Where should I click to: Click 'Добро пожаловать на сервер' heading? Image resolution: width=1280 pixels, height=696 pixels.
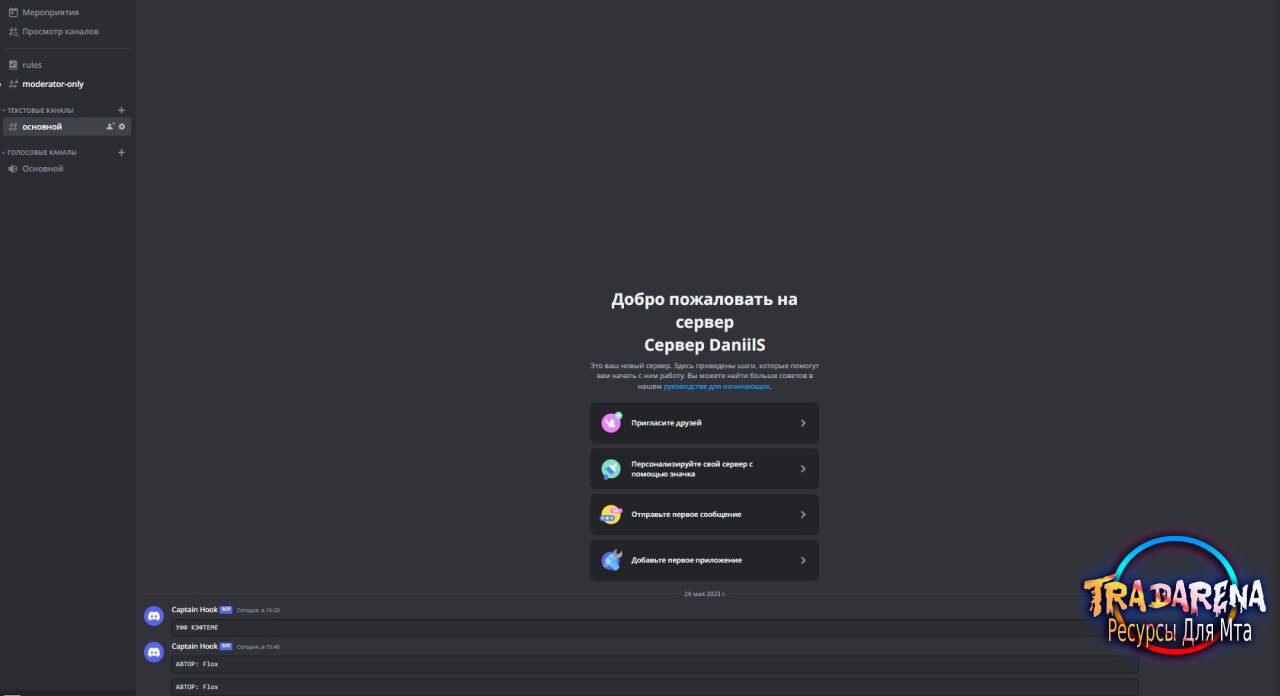(x=705, y=310)
